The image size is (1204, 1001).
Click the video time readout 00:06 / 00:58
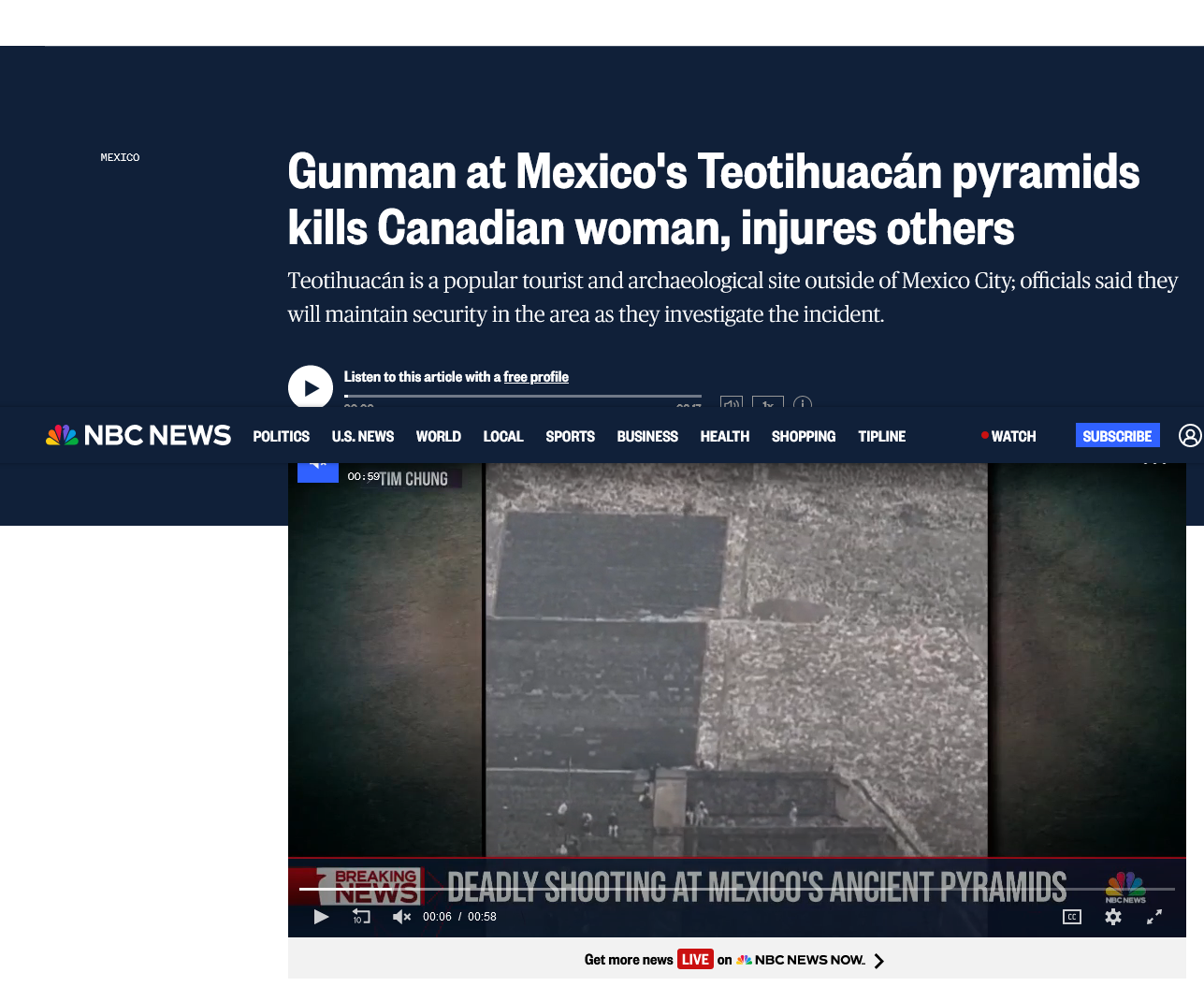[459, 917]
